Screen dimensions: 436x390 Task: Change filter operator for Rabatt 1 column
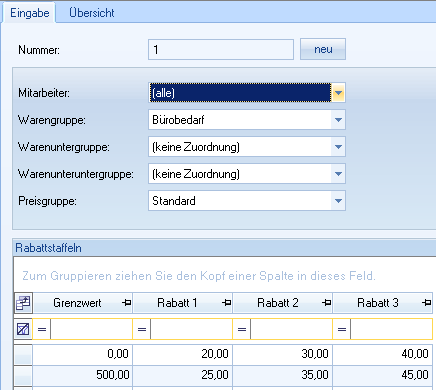coord(142,329)
